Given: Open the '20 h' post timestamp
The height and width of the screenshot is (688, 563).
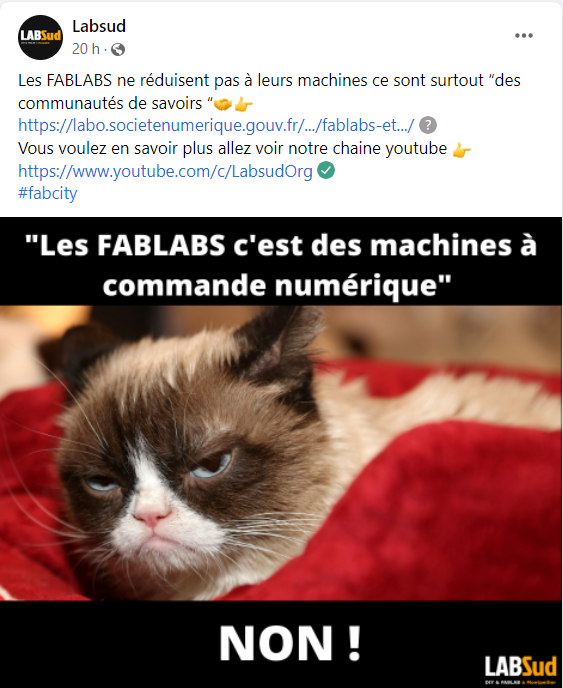Looking at the screenshot, I should pyautogui.click(x=86, y=49).
